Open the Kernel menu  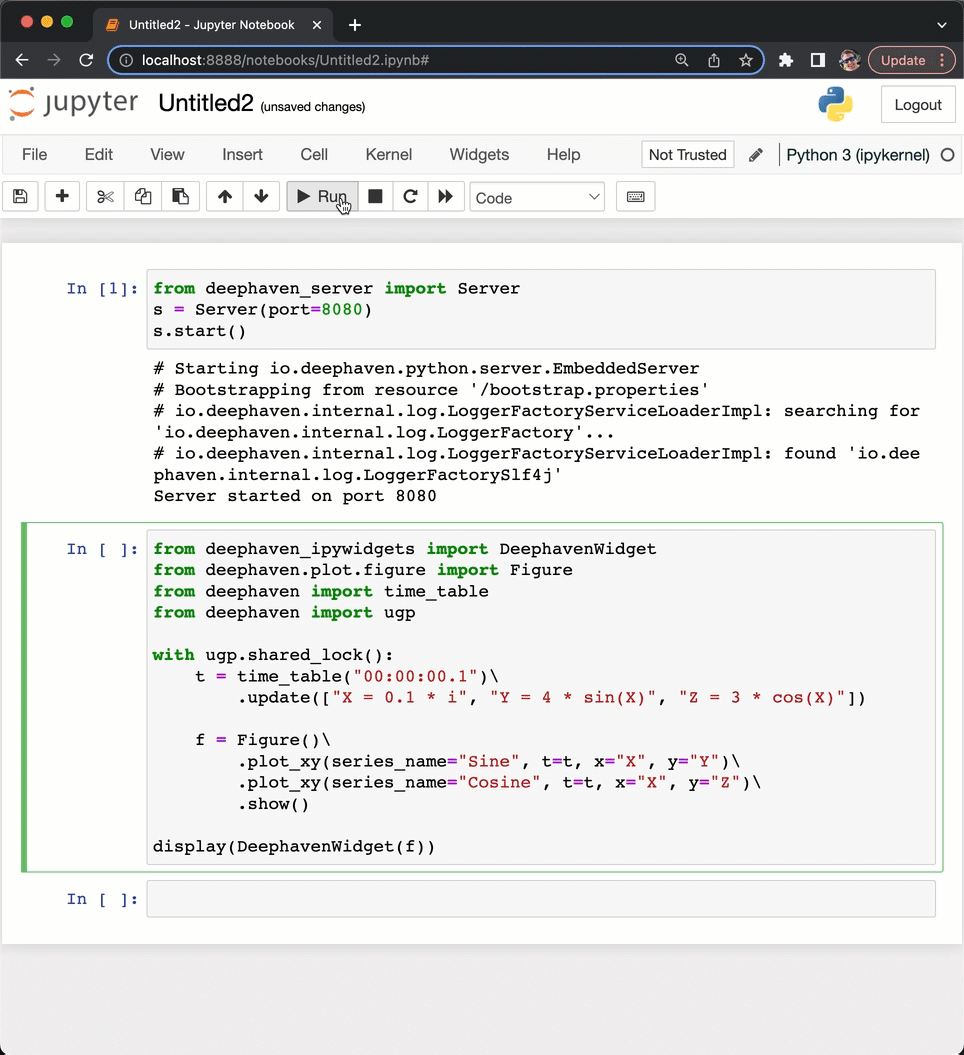pos(389,155)
